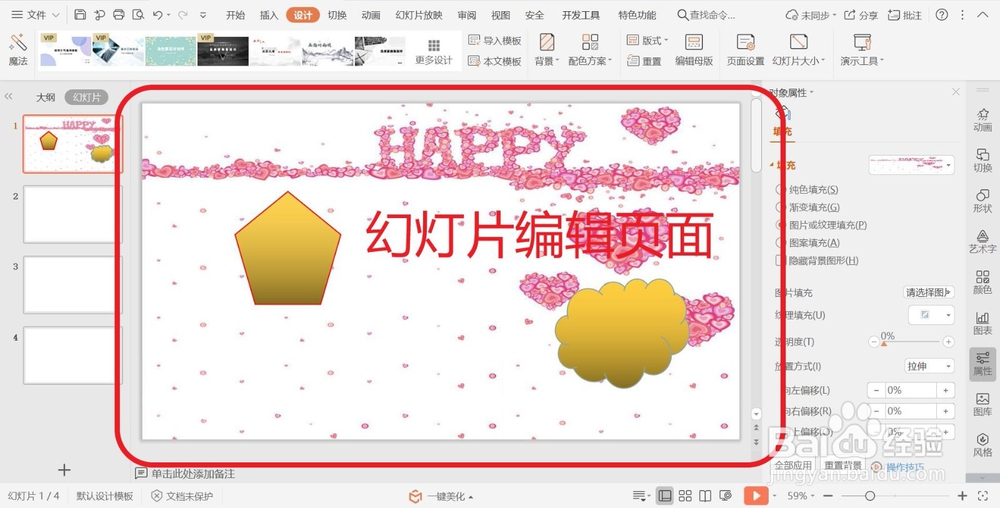Click the Redo arrow icon
1000x508 pixels.
[183, 15]
